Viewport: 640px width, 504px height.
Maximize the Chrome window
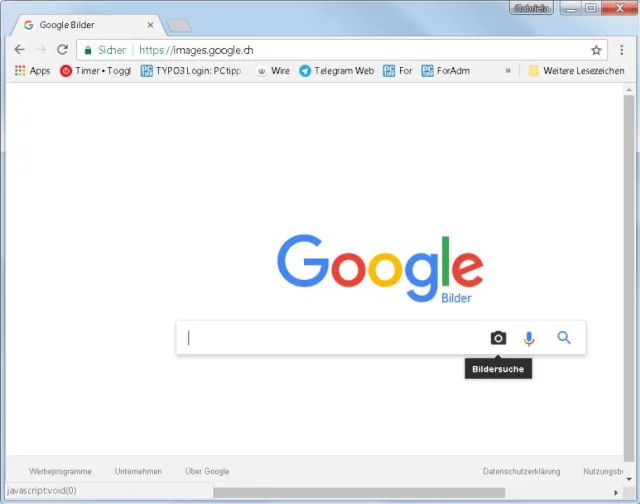coord(591,8)
